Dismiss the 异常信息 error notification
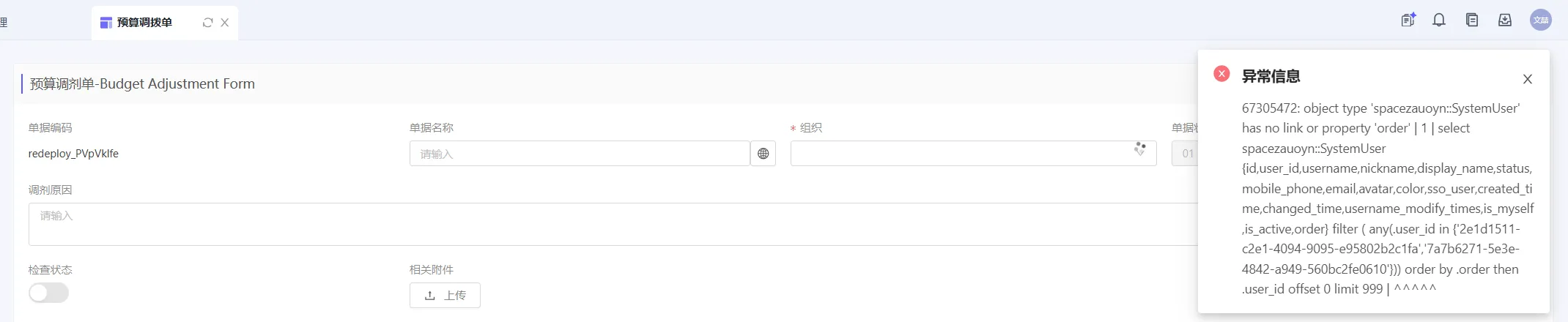Screen dimensions: 1568x322 click(1527, 79)
